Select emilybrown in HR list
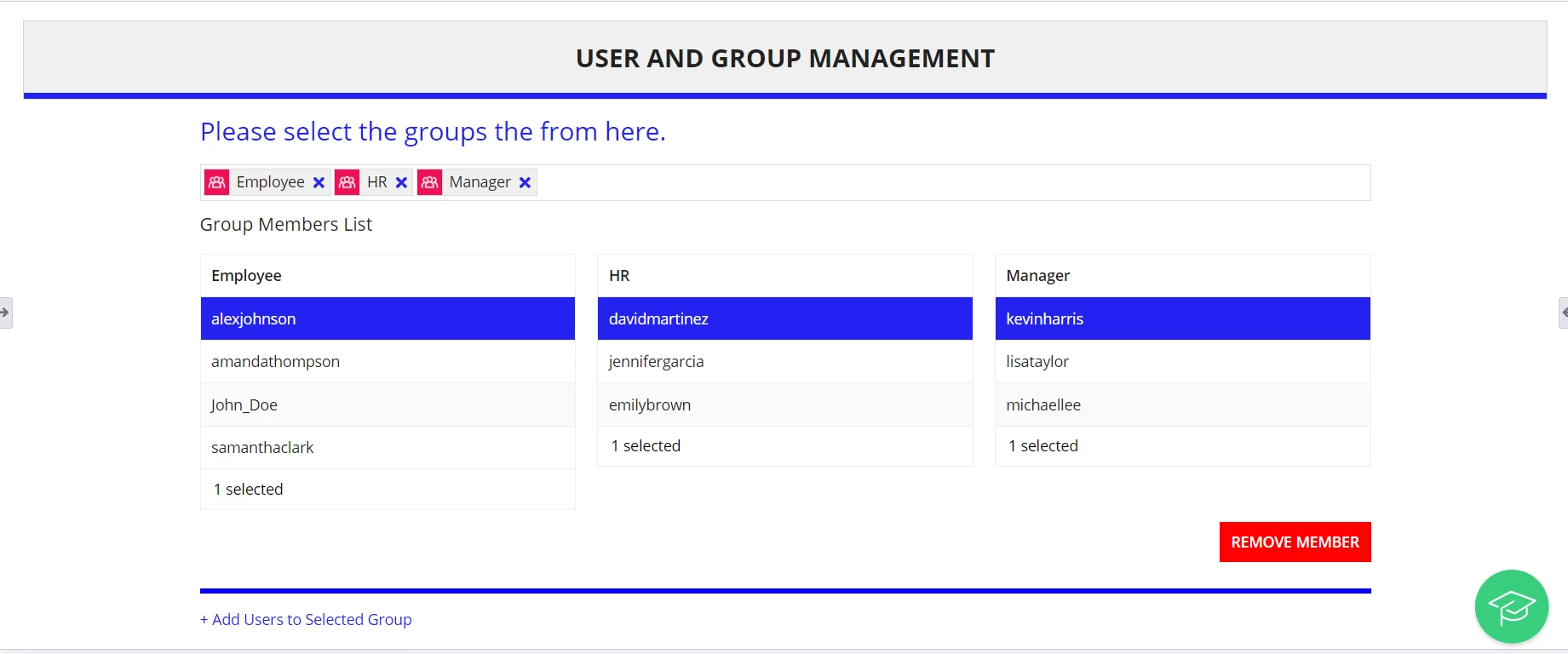 coord(785,404)
